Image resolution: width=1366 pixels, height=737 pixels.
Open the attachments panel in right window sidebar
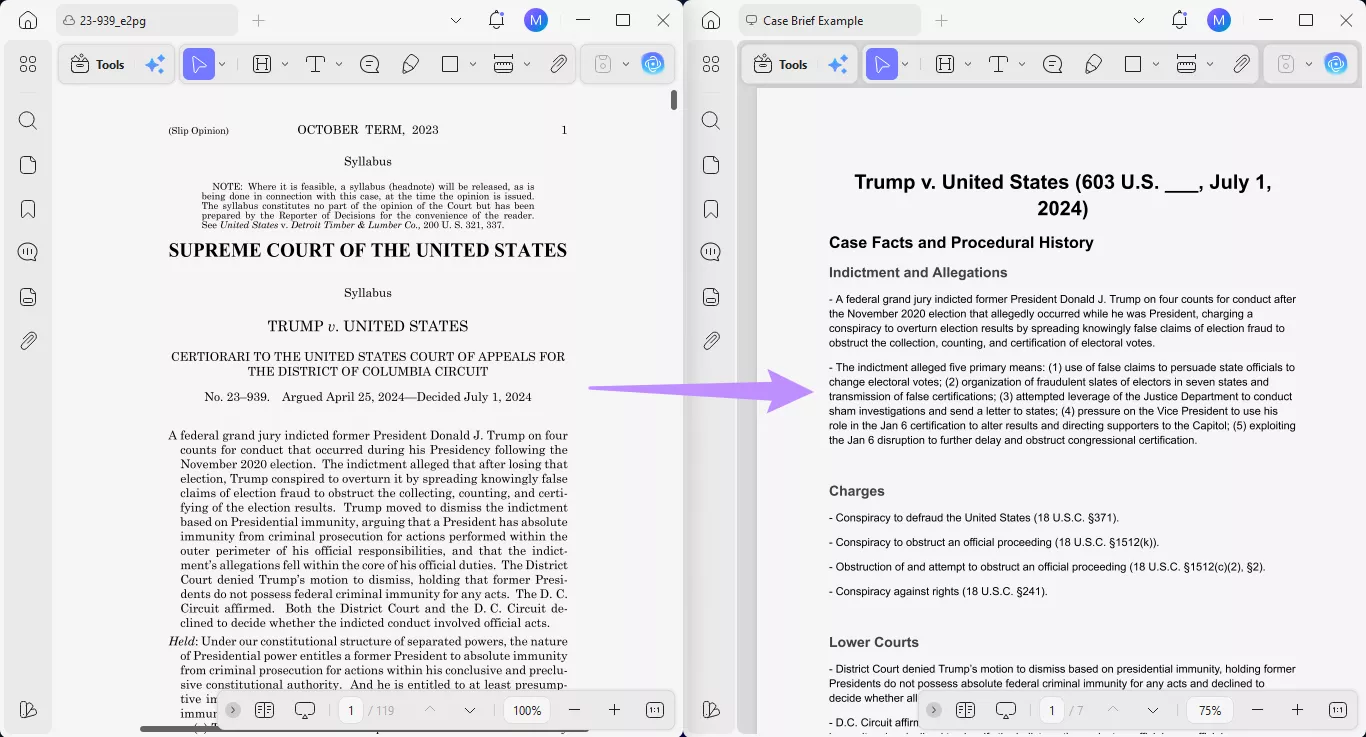click(x=711, y=341)
